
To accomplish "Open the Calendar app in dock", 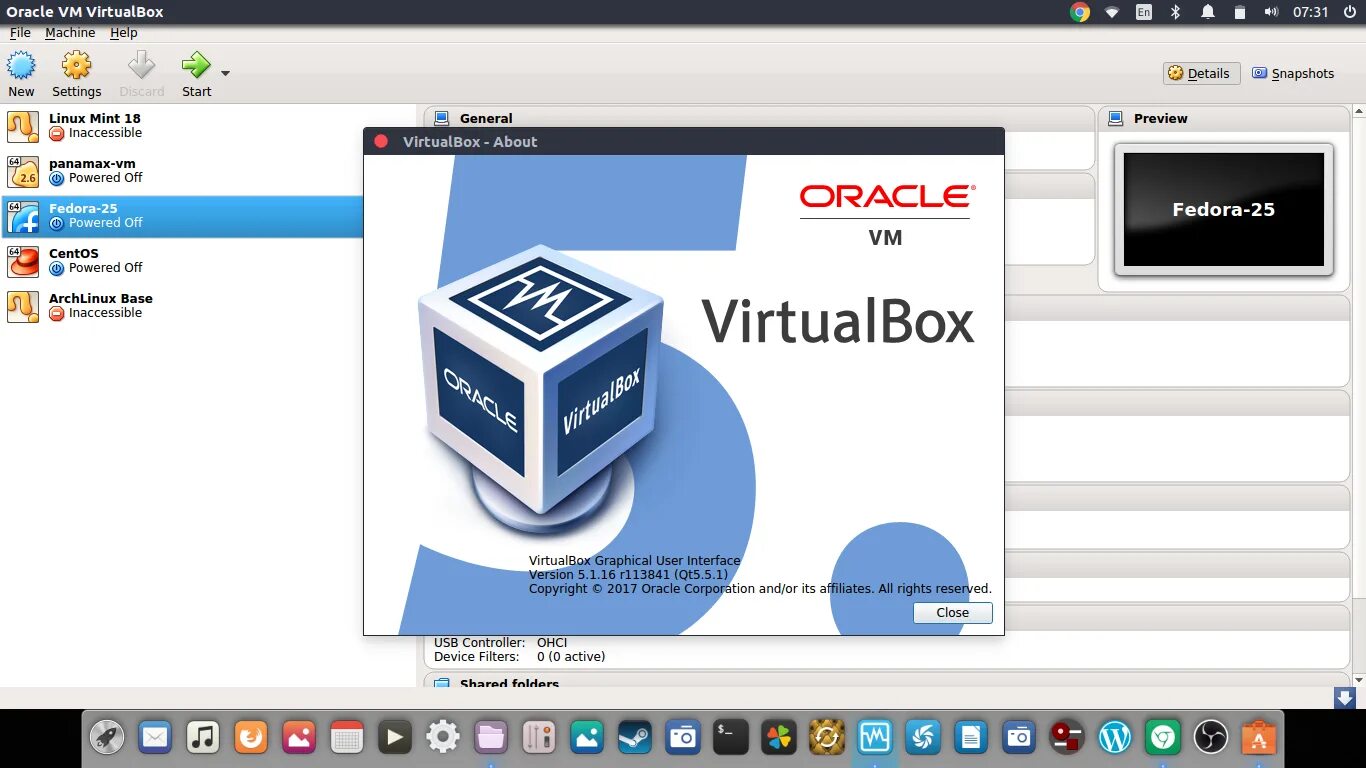I will coord(347,738).
